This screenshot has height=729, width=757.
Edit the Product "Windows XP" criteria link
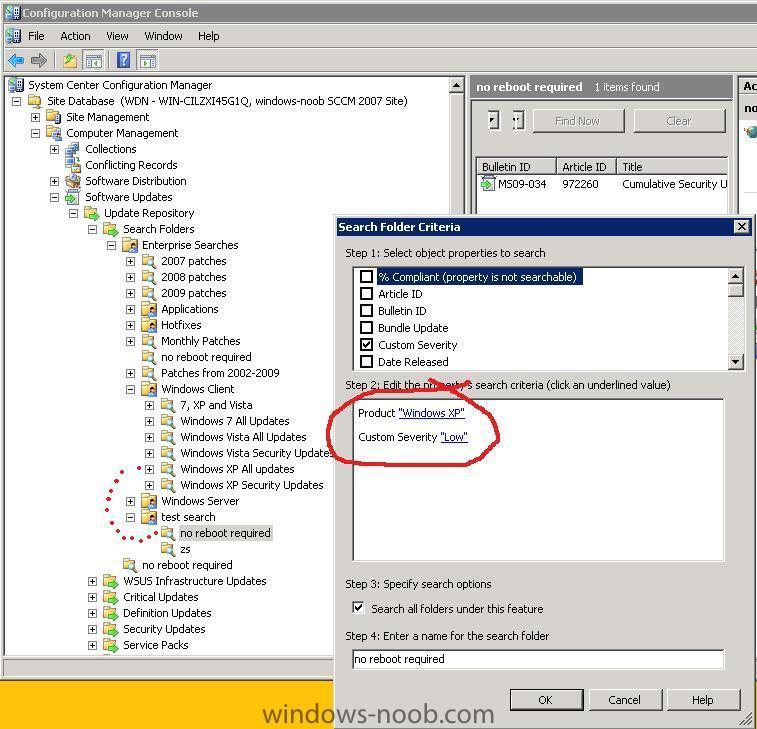pyautogui.click(x=432, y=413)
